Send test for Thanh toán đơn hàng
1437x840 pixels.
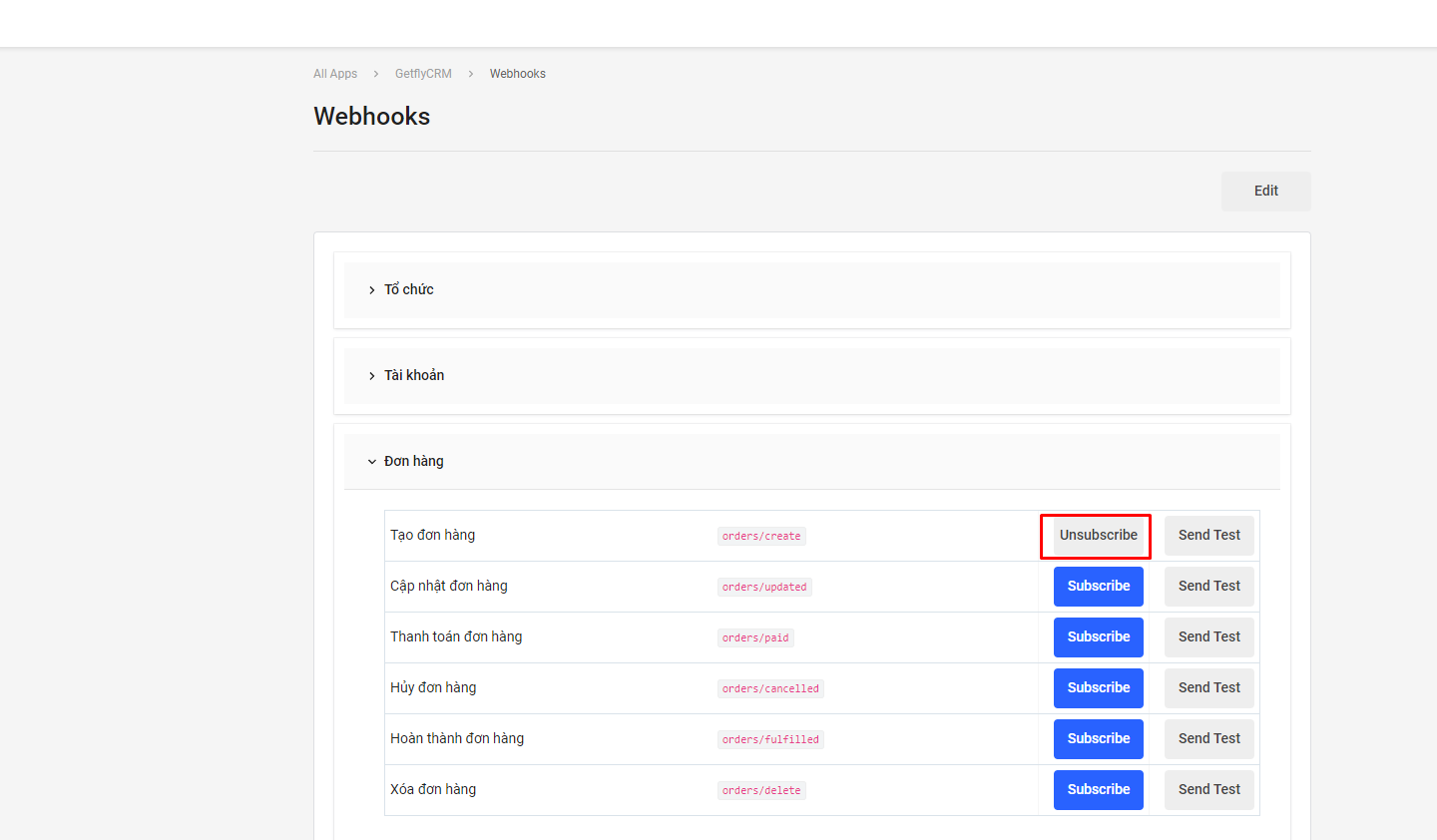click(1208, 637)
